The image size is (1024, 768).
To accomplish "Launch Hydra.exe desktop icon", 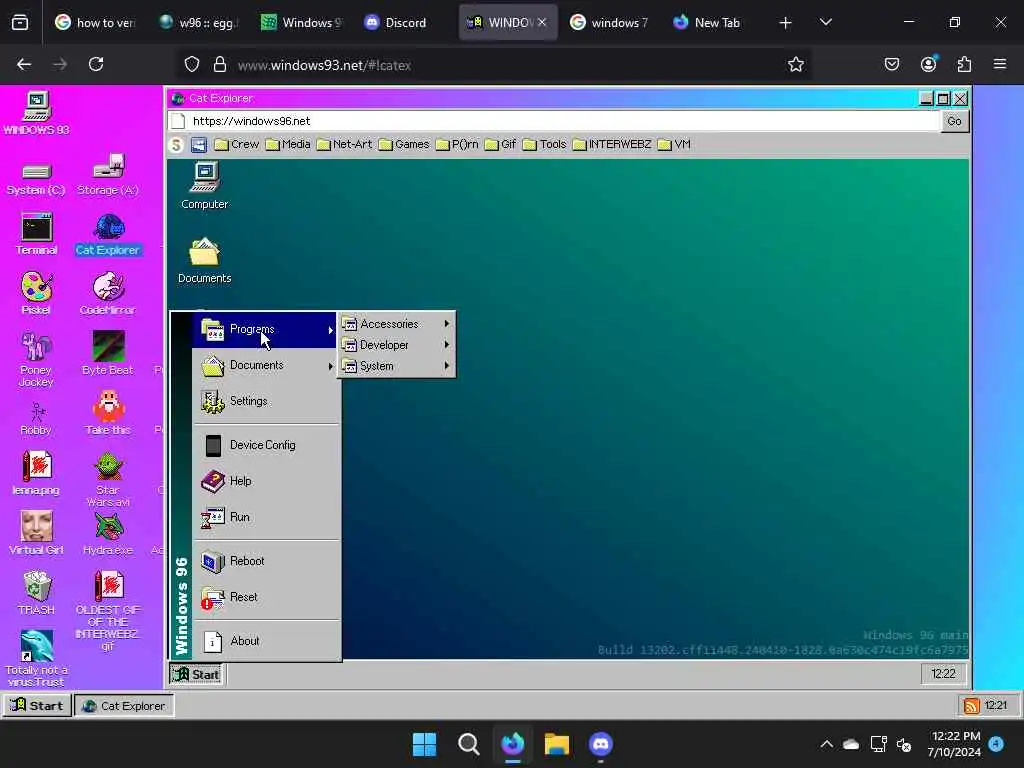I will point(108,534).
